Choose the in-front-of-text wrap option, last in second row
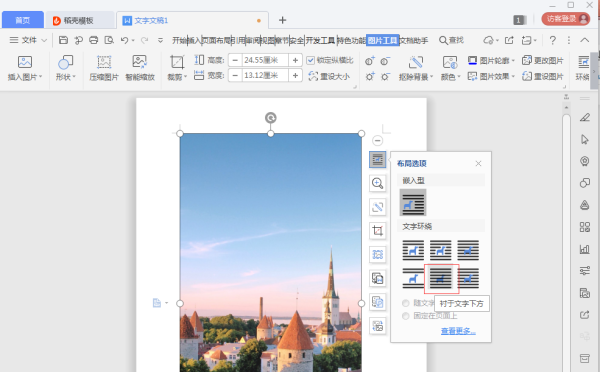Image resolution: width=600 pixels, height=372 pixels. 468,278
